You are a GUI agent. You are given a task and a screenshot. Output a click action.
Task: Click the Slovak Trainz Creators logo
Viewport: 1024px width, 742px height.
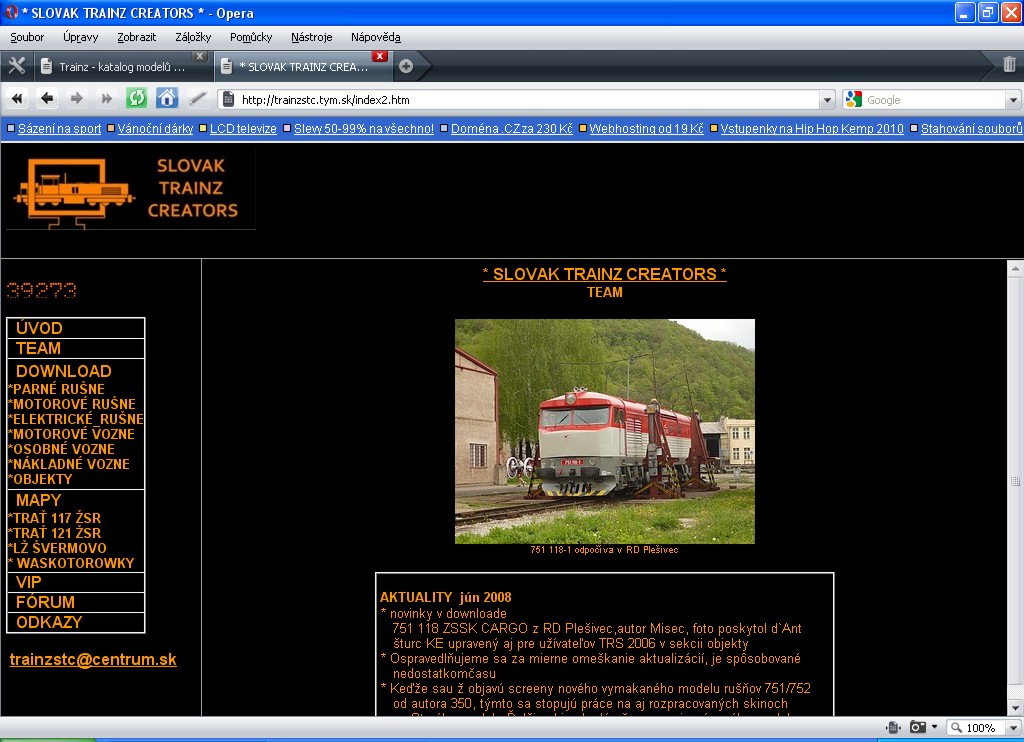click(x=131, y=189)
